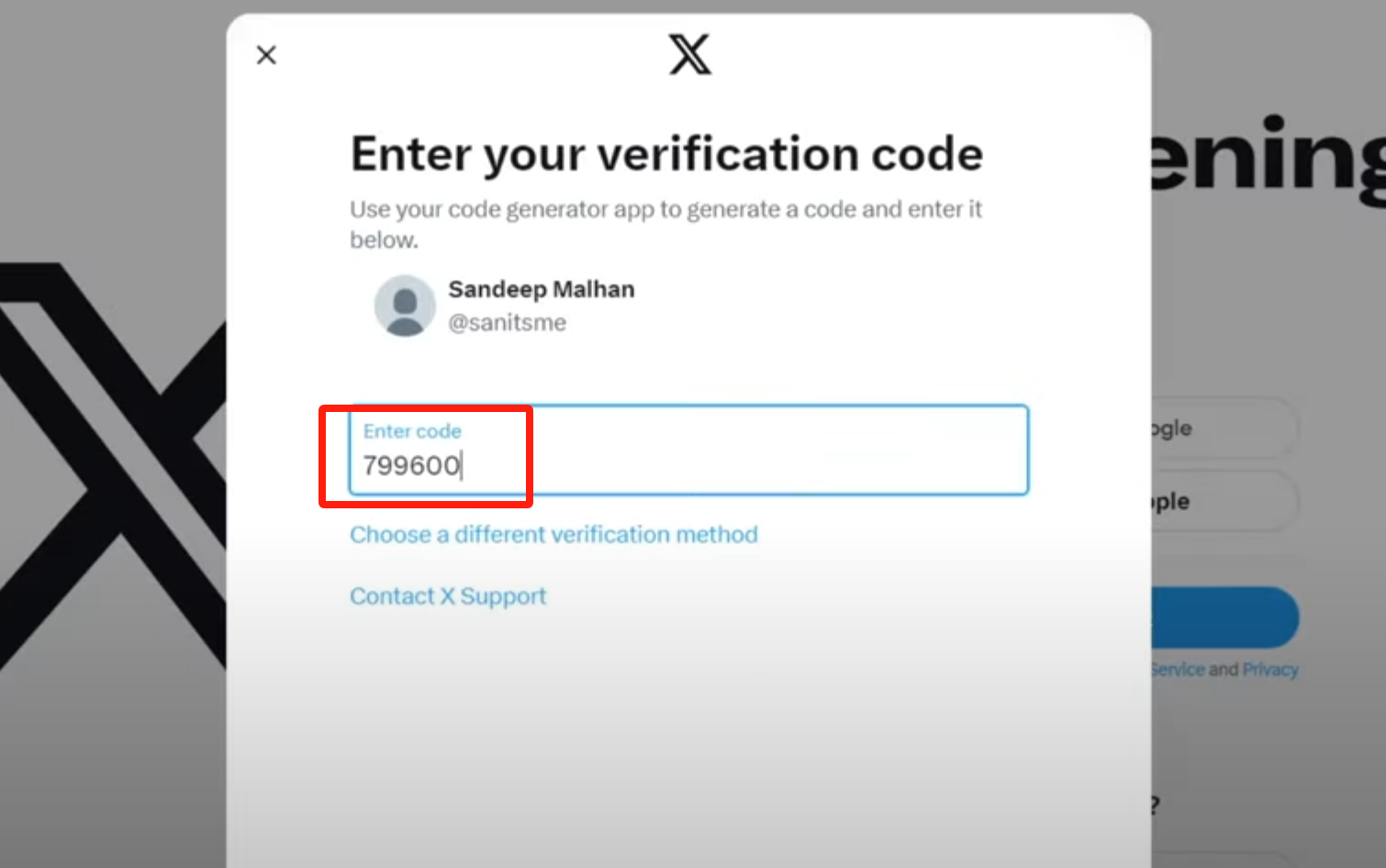Open the Terms of Service link

click(1179, 670)
